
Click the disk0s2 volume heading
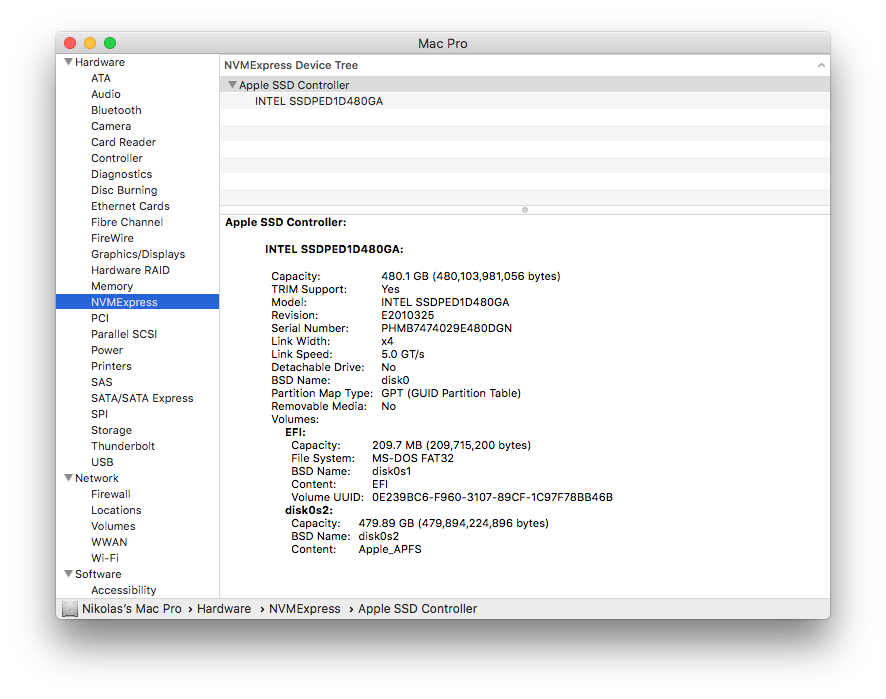309,510
